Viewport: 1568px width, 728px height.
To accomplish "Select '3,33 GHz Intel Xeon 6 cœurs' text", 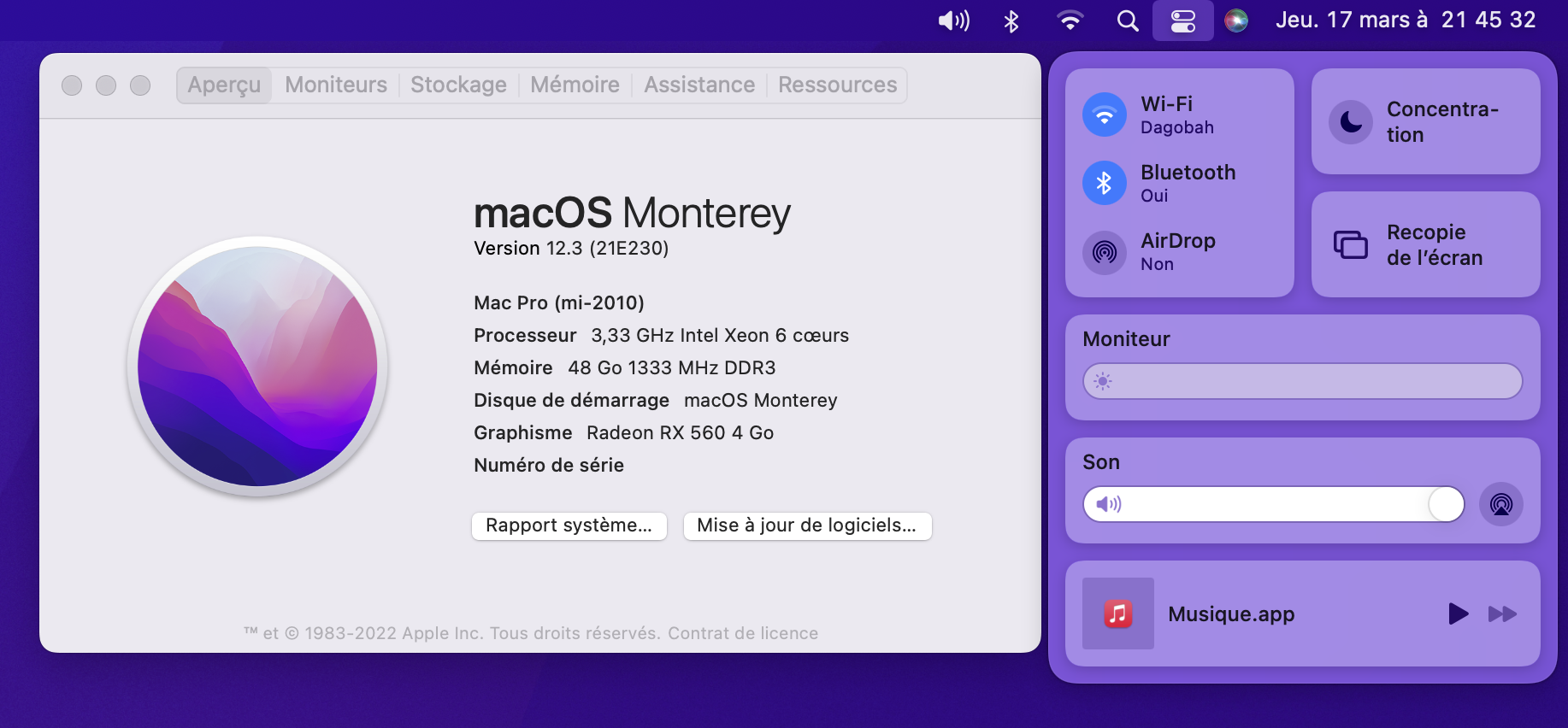I will pos(720,336).
